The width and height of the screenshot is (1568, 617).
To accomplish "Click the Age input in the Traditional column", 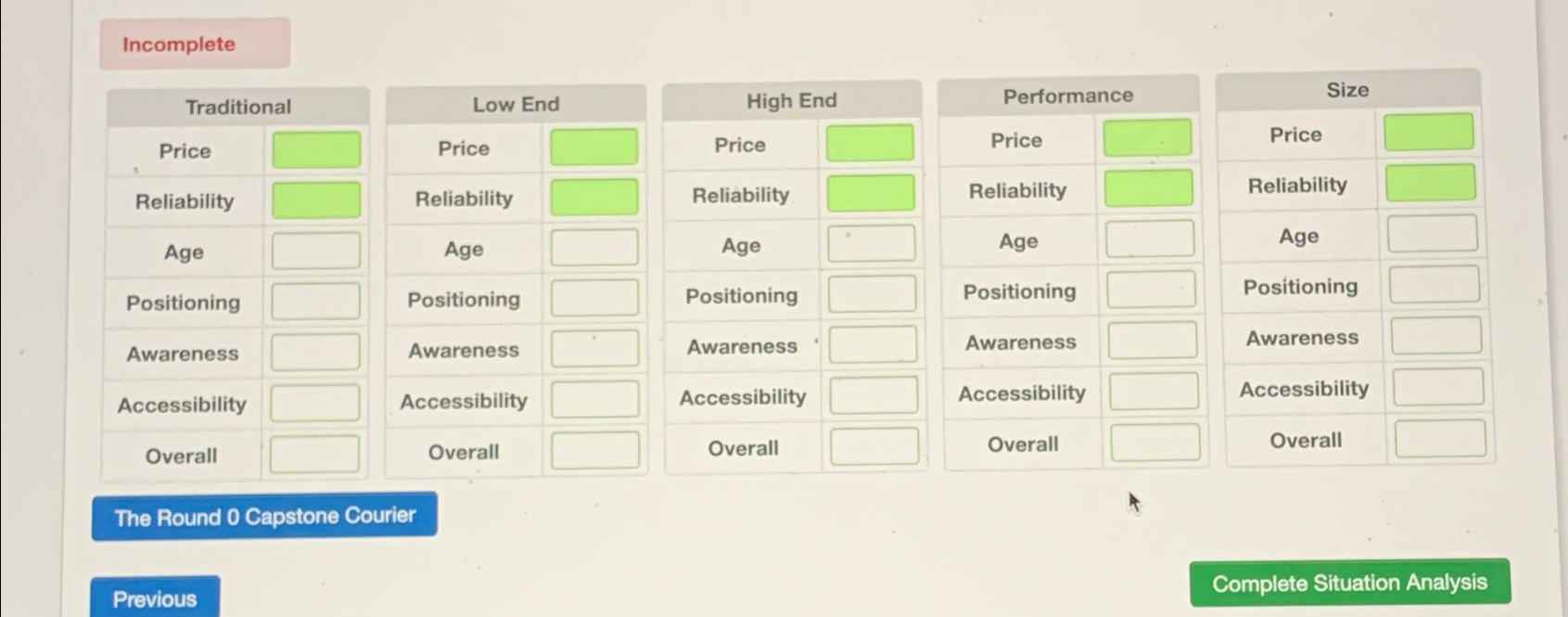I will point(314,248).
